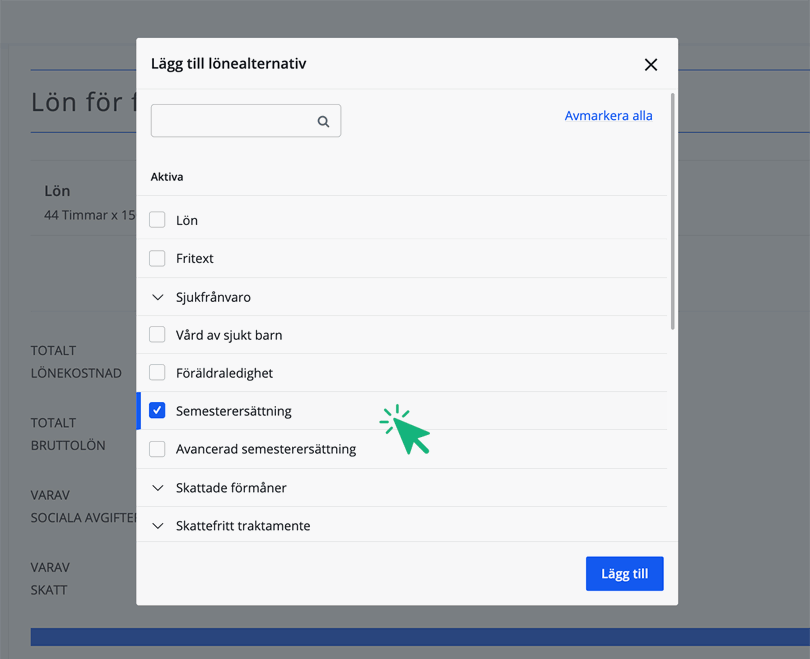Click the Fritext label text
The height and width of the screenshot is (659, 810).
coord(194,258)
